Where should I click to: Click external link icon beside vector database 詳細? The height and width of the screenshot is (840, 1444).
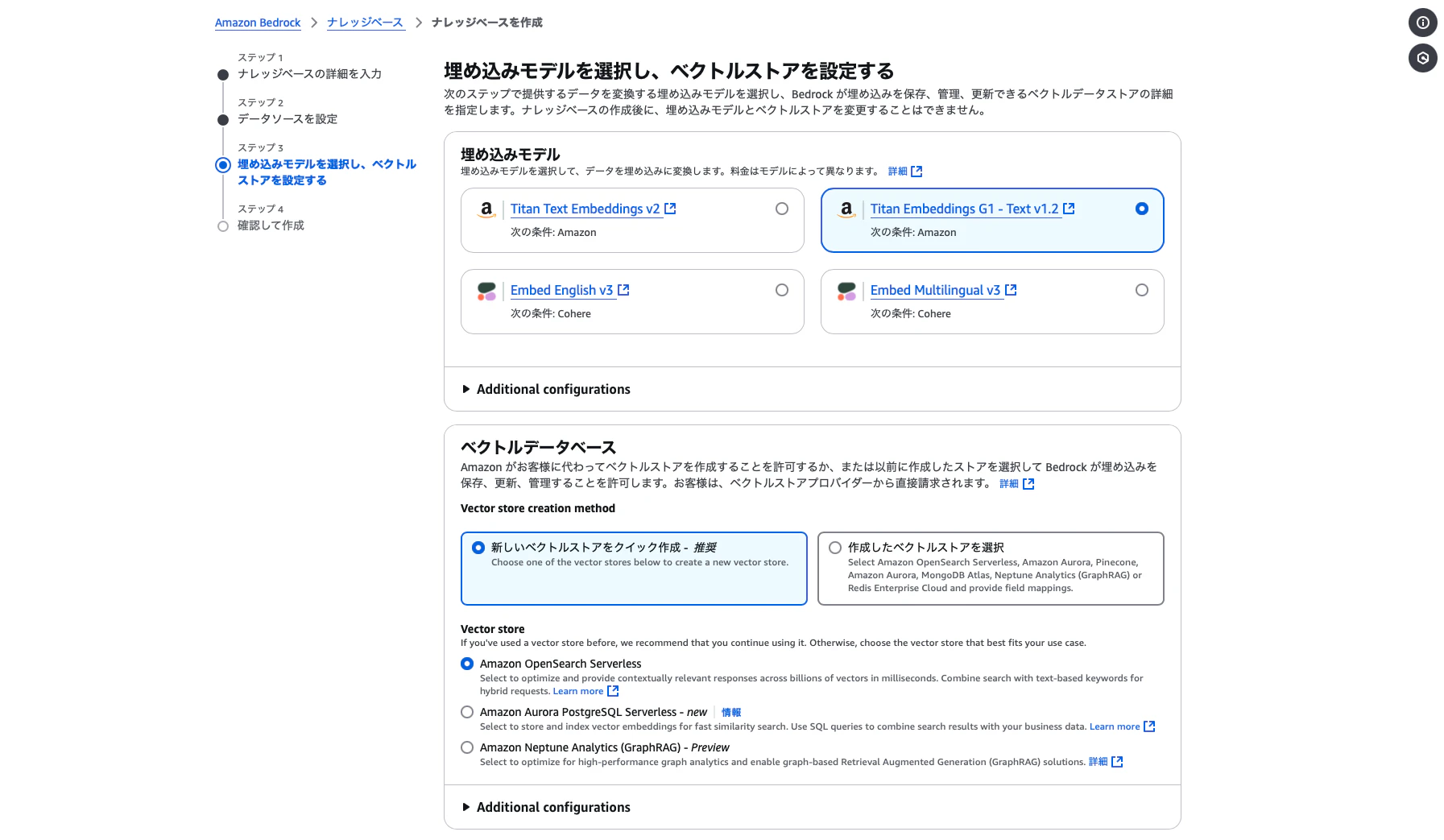(1028, 484)
